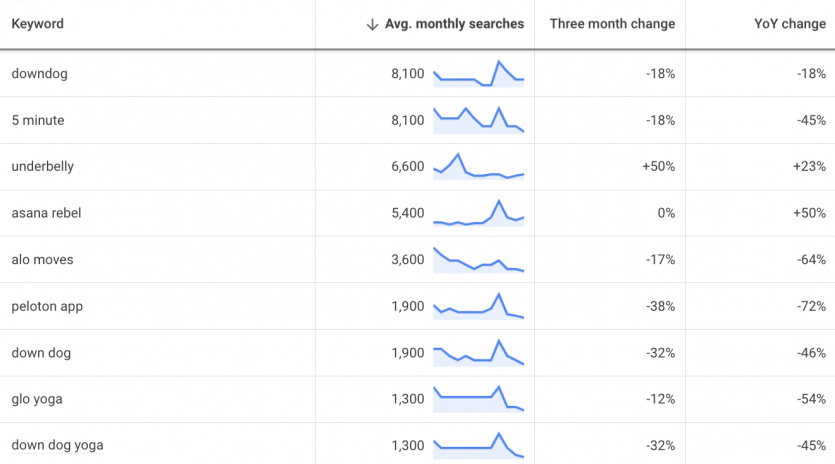Click the -72% YoY change for peloton app

811,306
